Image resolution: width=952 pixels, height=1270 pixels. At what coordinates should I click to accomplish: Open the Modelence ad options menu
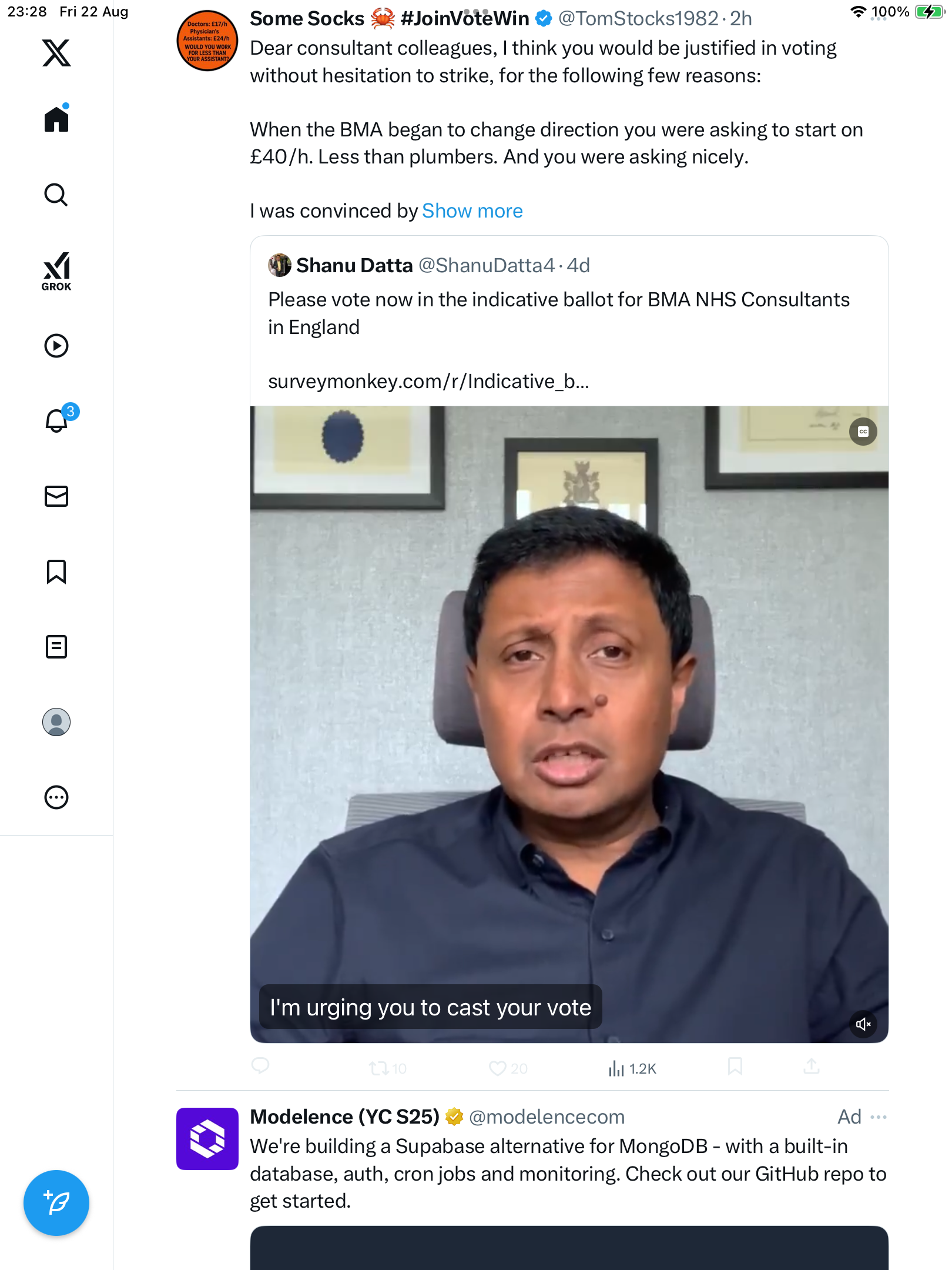879,1117
